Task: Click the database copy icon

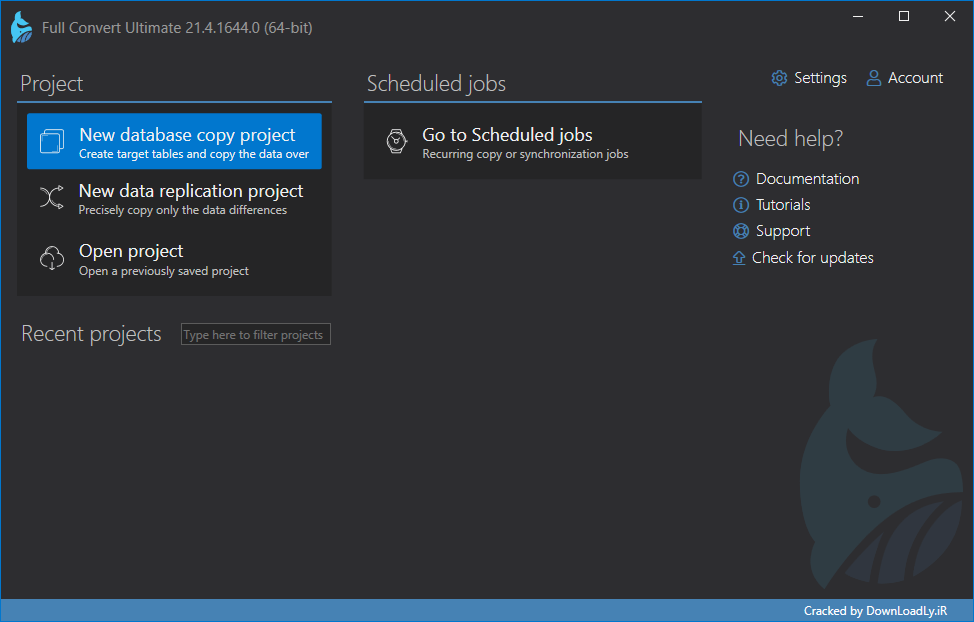Action: pos(52,141)
